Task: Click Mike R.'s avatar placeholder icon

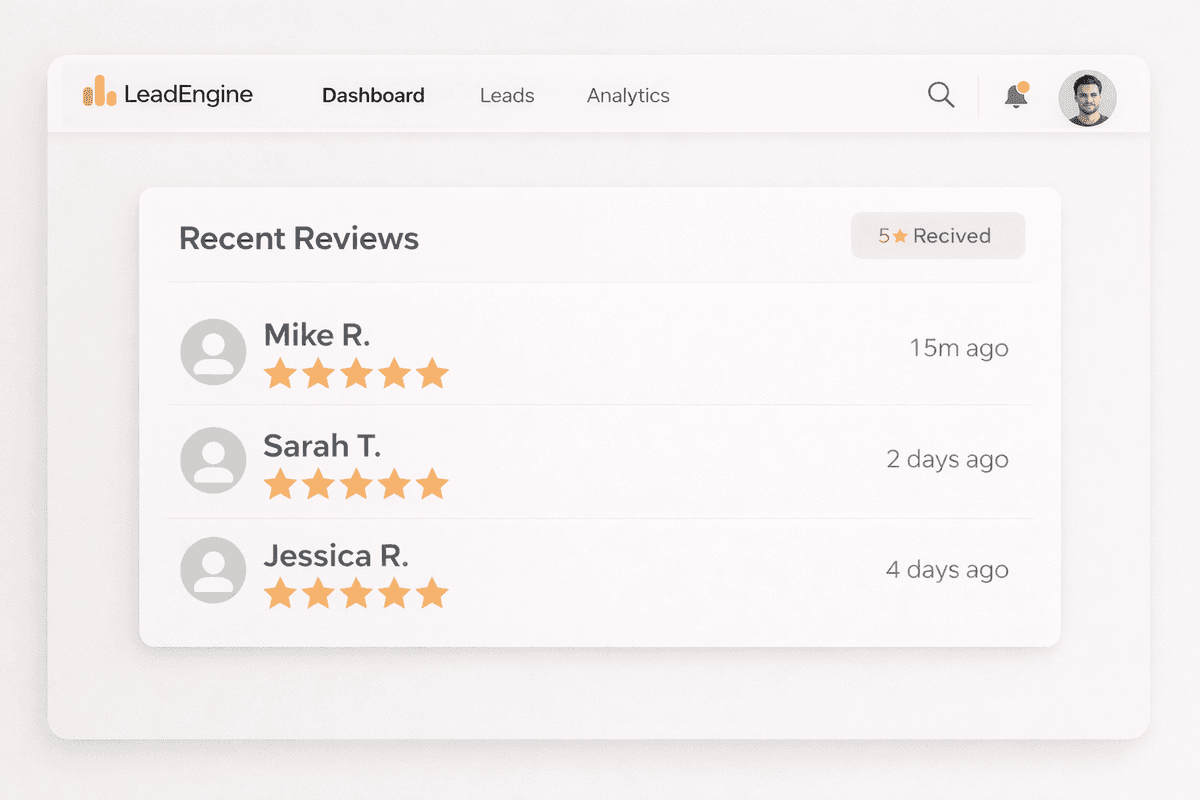Action: (x=212, y=352)
